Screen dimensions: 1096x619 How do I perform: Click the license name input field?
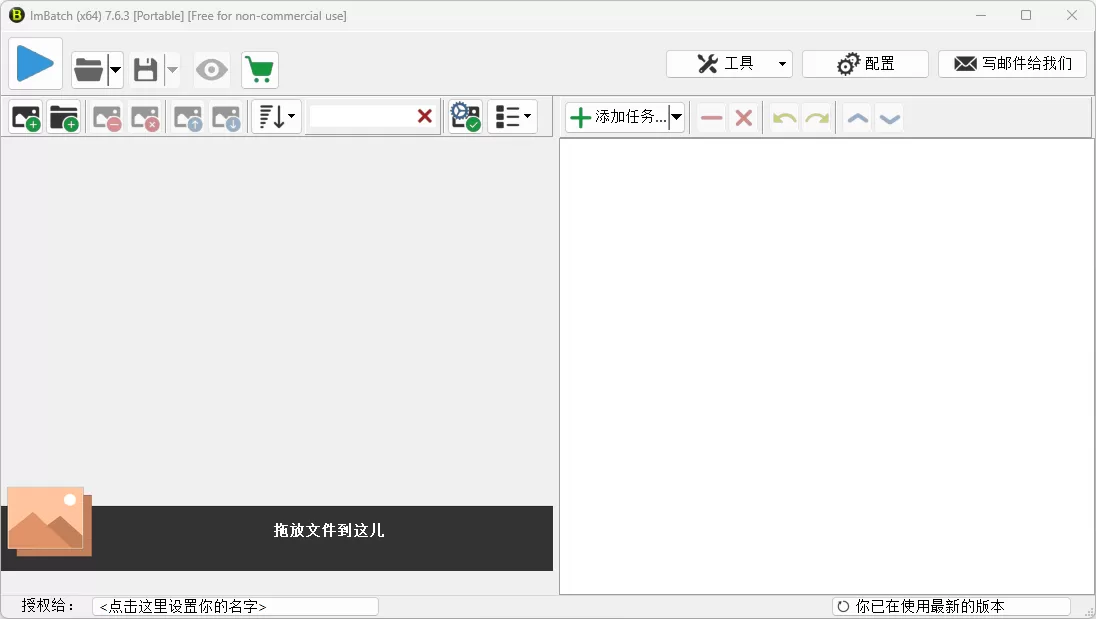click(235, 605)
